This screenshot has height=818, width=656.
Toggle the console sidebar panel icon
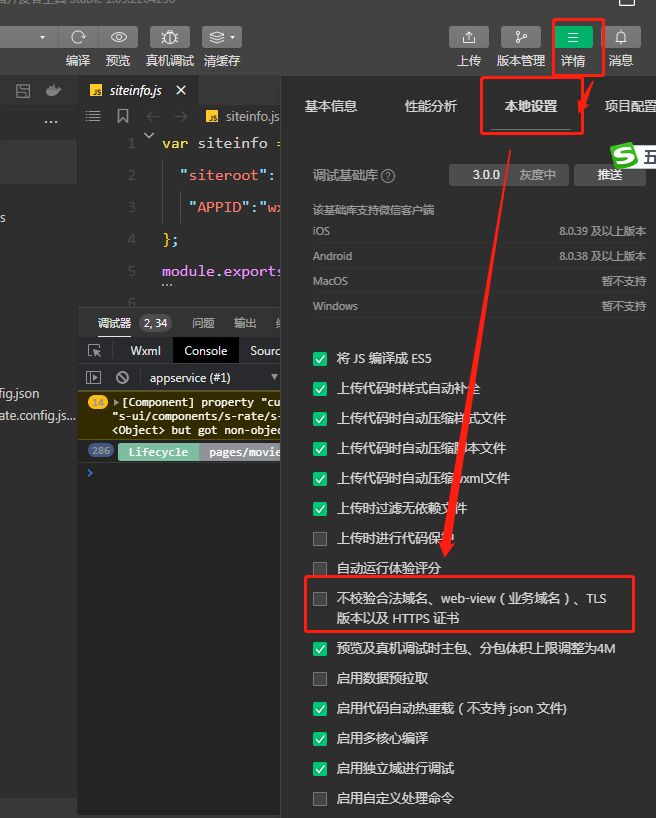[x=93, y=377]
